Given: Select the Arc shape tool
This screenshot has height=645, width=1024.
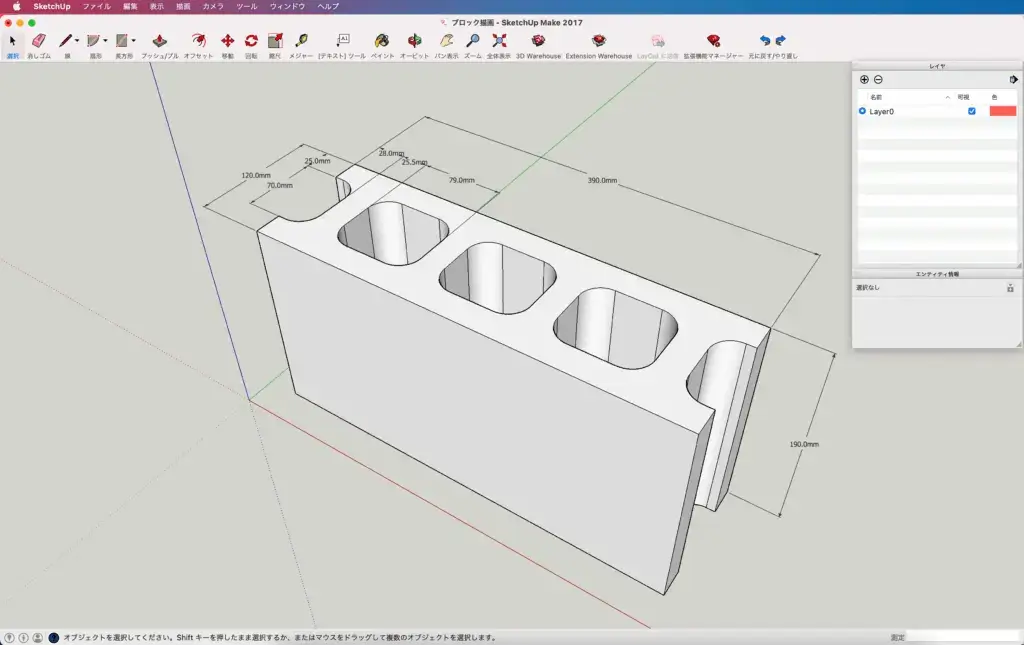Looking at the screenshot, I should (x=93, y=40).
